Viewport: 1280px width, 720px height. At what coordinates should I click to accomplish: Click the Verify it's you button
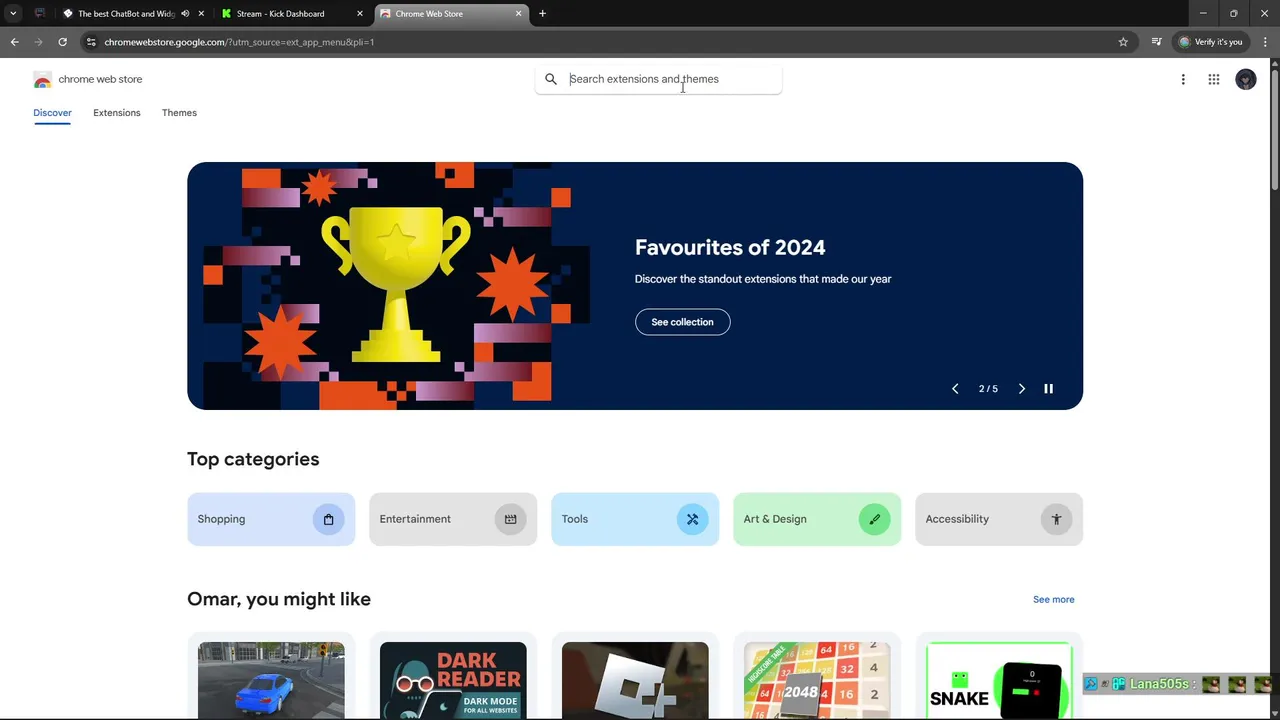[x=1210, y=42]
